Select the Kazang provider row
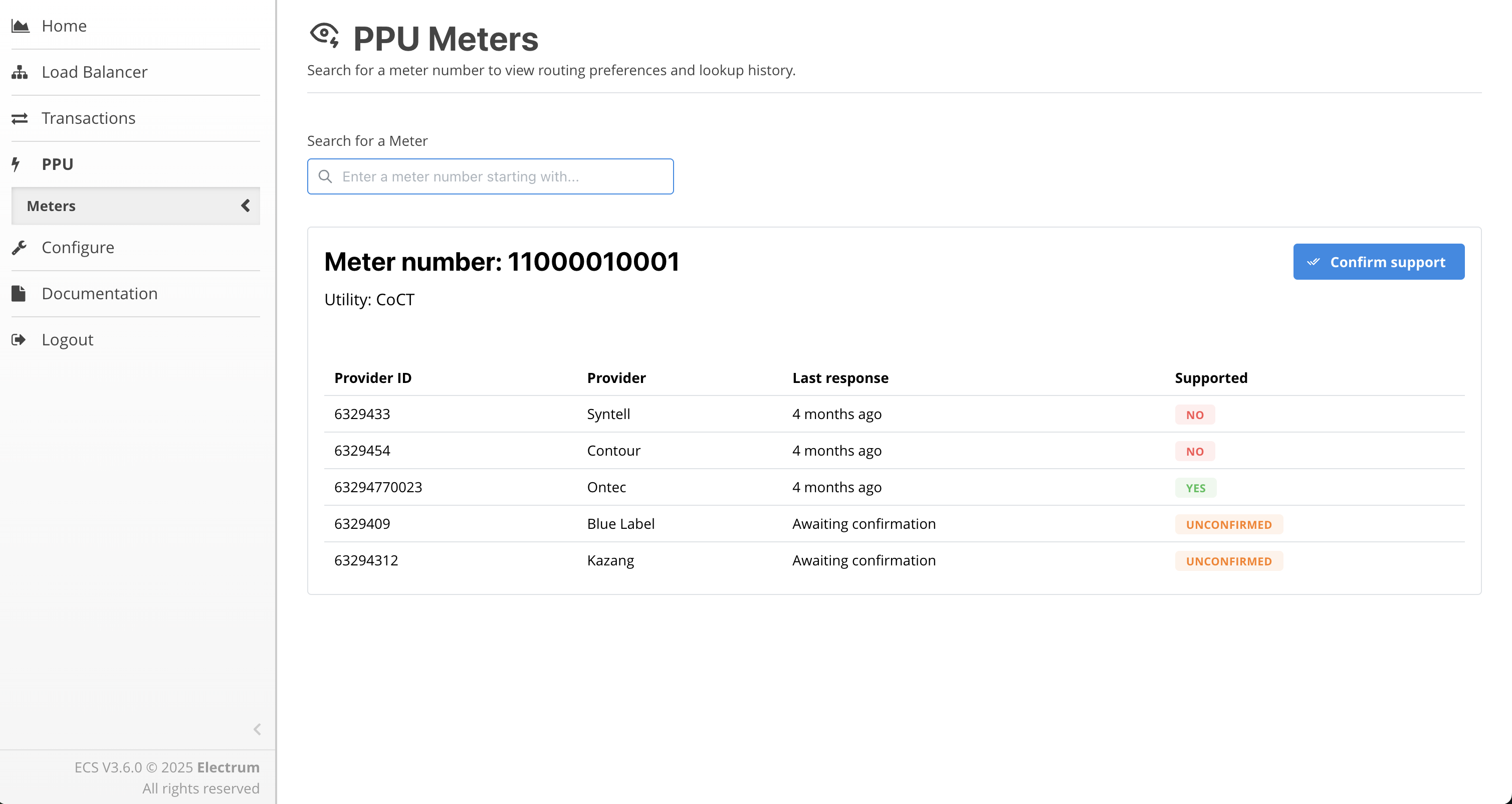This screenshot has height=804, width=1512. coord(610,560)
